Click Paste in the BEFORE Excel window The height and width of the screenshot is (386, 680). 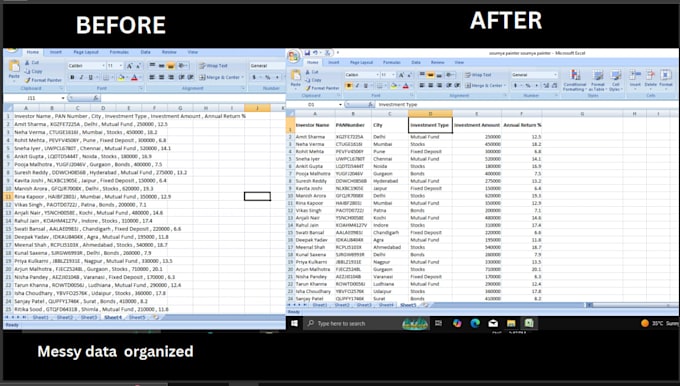coord(14,70)
